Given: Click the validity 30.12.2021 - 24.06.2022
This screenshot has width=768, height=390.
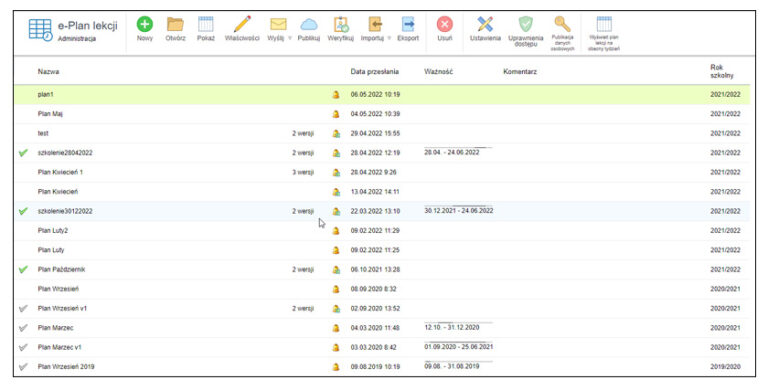Looking at the screenshot, I should point(458,211).
